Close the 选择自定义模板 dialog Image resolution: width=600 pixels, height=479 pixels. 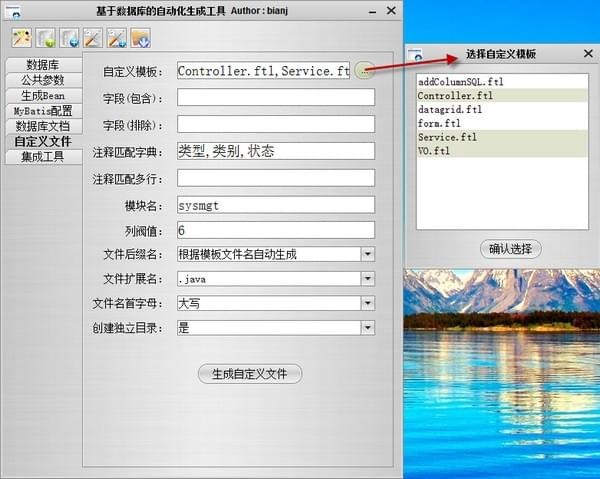[586, 54]
